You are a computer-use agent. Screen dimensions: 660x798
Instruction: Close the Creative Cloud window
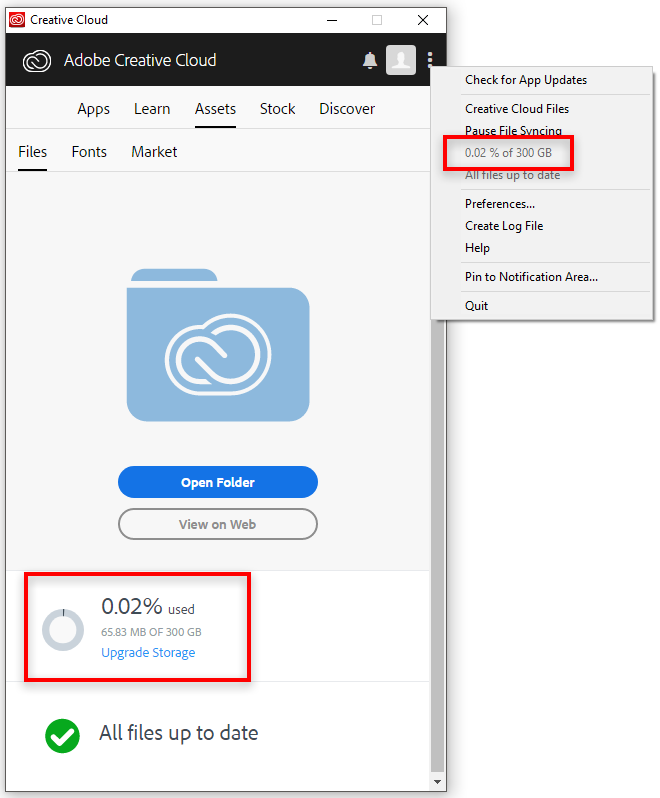423,20
